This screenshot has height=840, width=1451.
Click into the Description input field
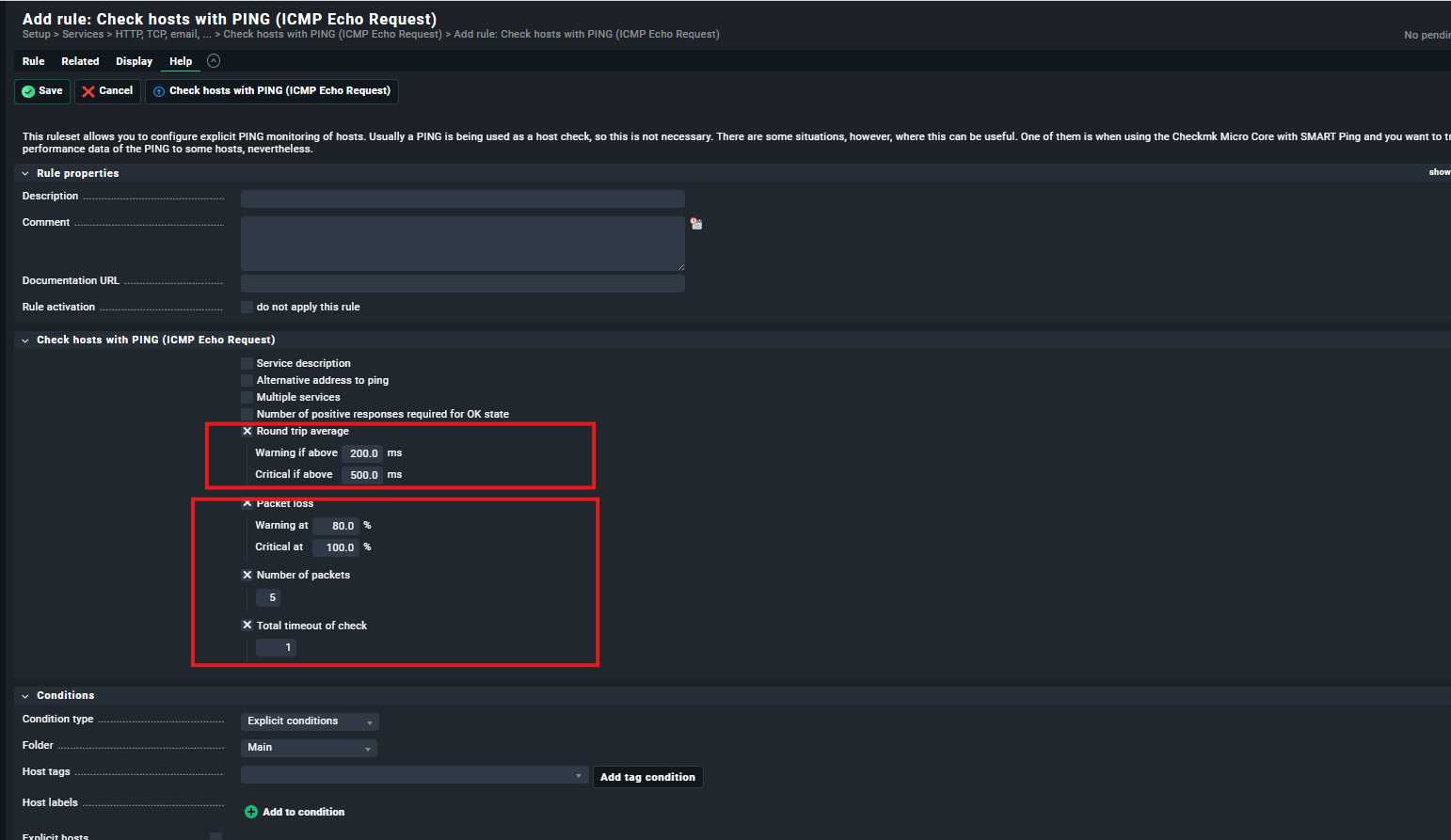pos(463,198)
